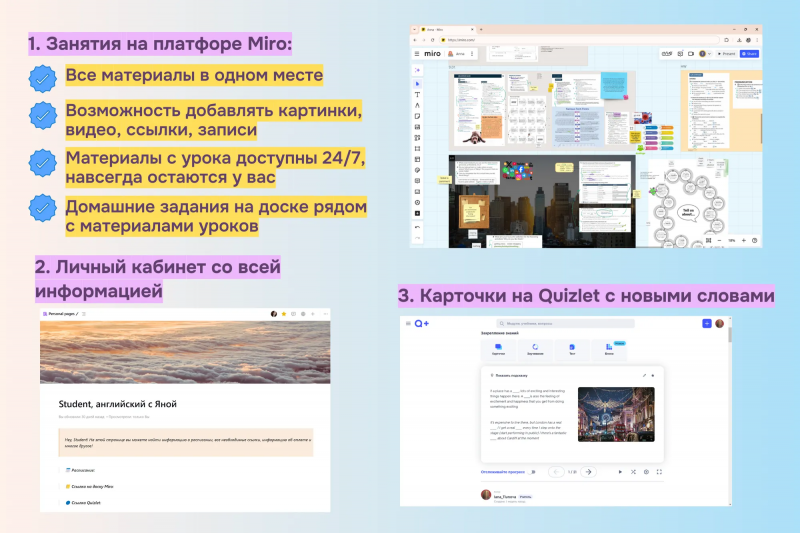This screenshot has width=800, height=533.
Task: Pick the sticky note tool in Miro
Action: point(417,116)
